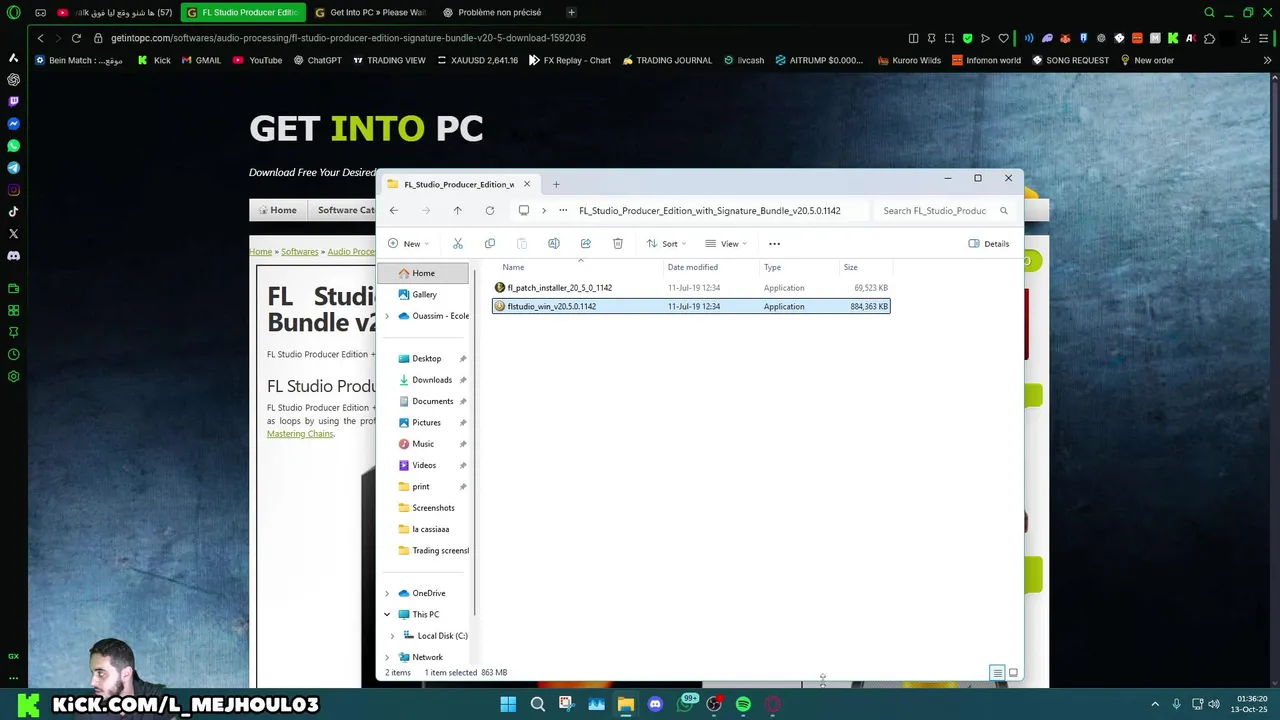The height and width of the screenshot is (720, 1280).
Task: Click the Delete trash icon in Explorer
Action: pos(618,243)
